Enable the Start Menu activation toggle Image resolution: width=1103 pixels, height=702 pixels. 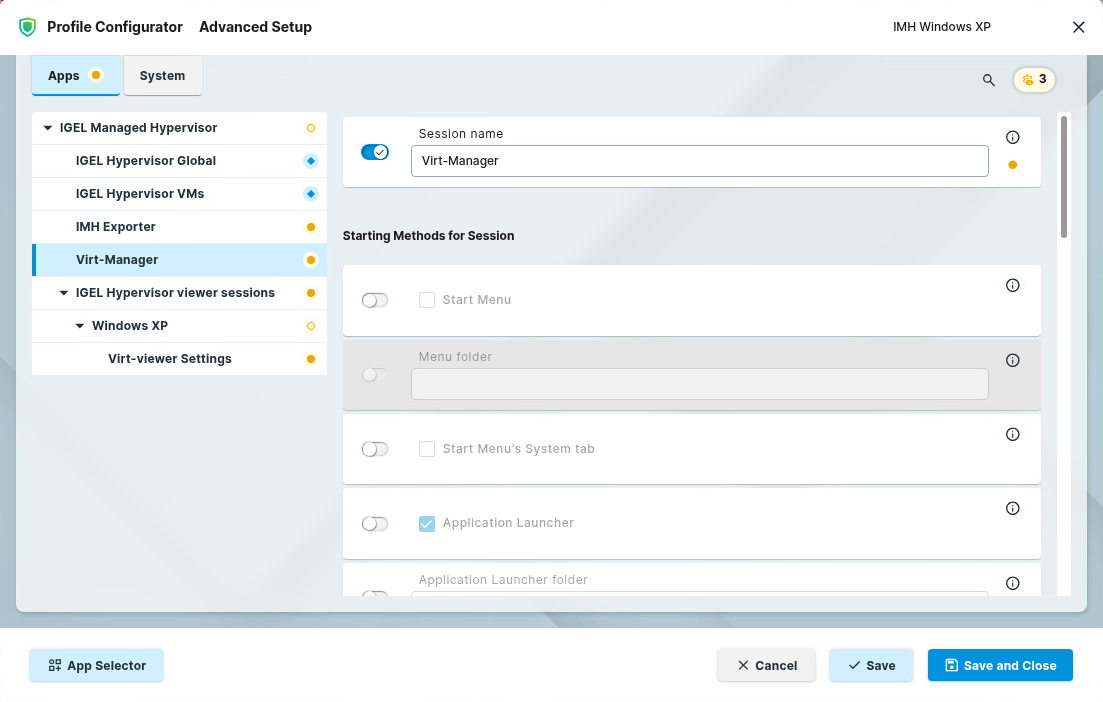coord(375,300)
